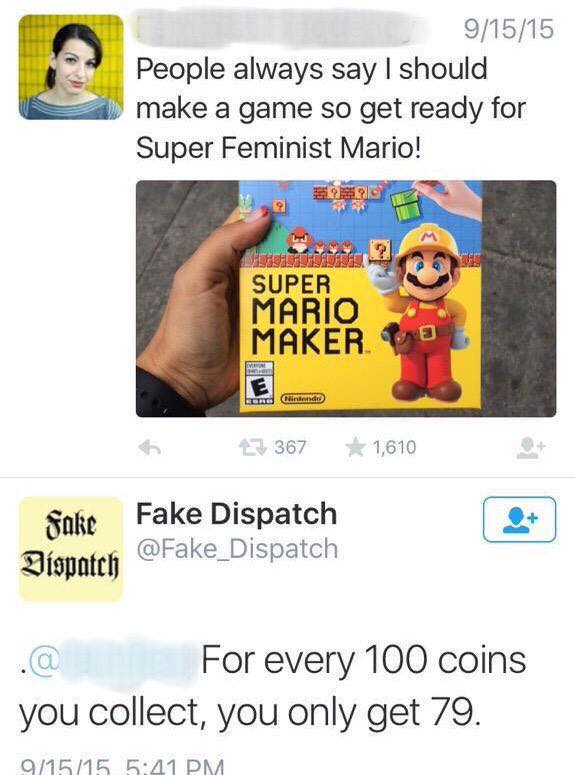Follow Fake Dispatch with the blue-outlined button
Image resolution: width=575 pixels, height=775 pixels.
tap(519, 519)
